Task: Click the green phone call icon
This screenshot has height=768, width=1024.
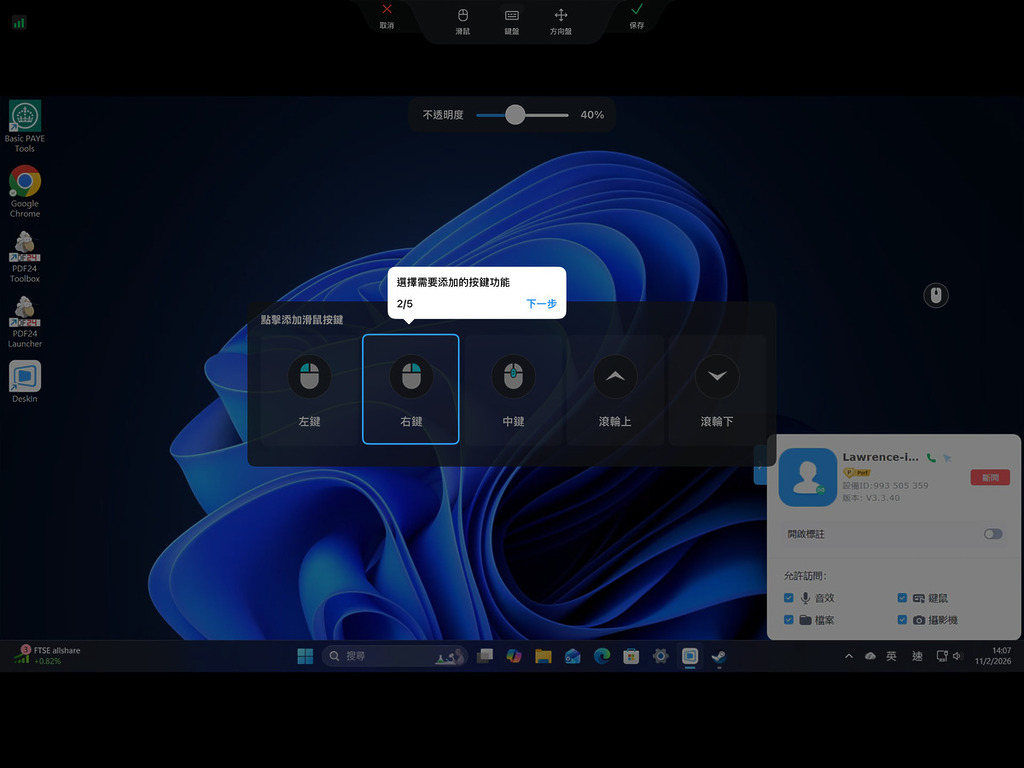Action: pyautogui.click(x=932, y=456)
